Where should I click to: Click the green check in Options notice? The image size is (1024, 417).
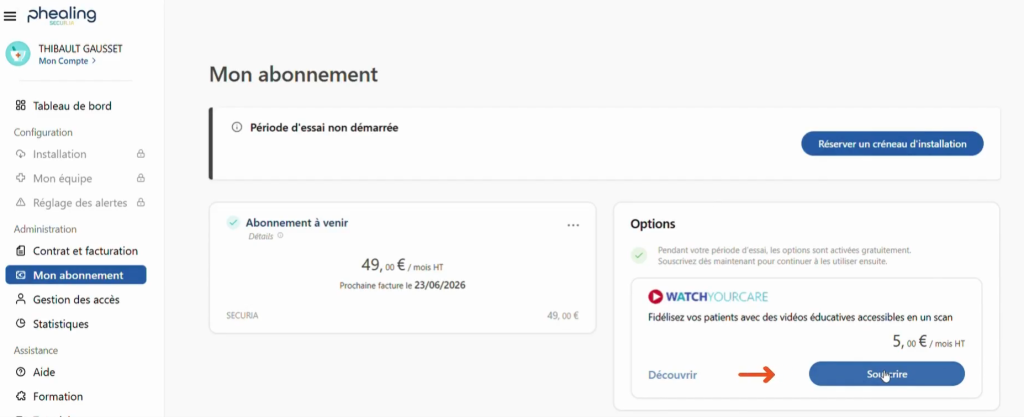coord(638,255)
